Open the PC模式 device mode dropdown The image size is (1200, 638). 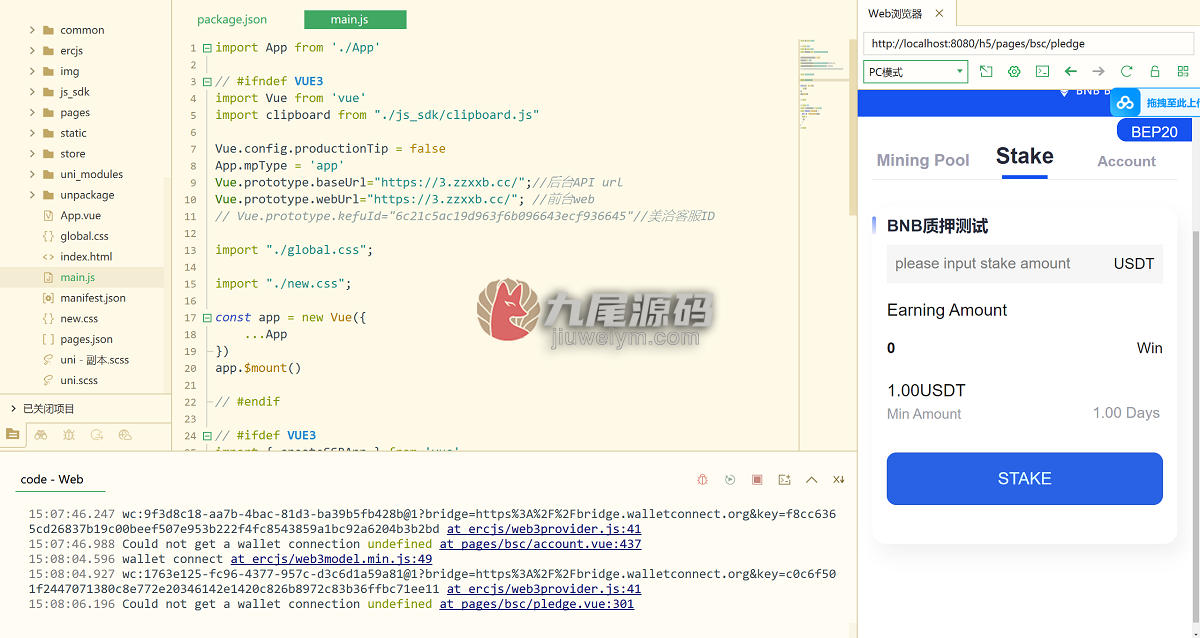915,72
